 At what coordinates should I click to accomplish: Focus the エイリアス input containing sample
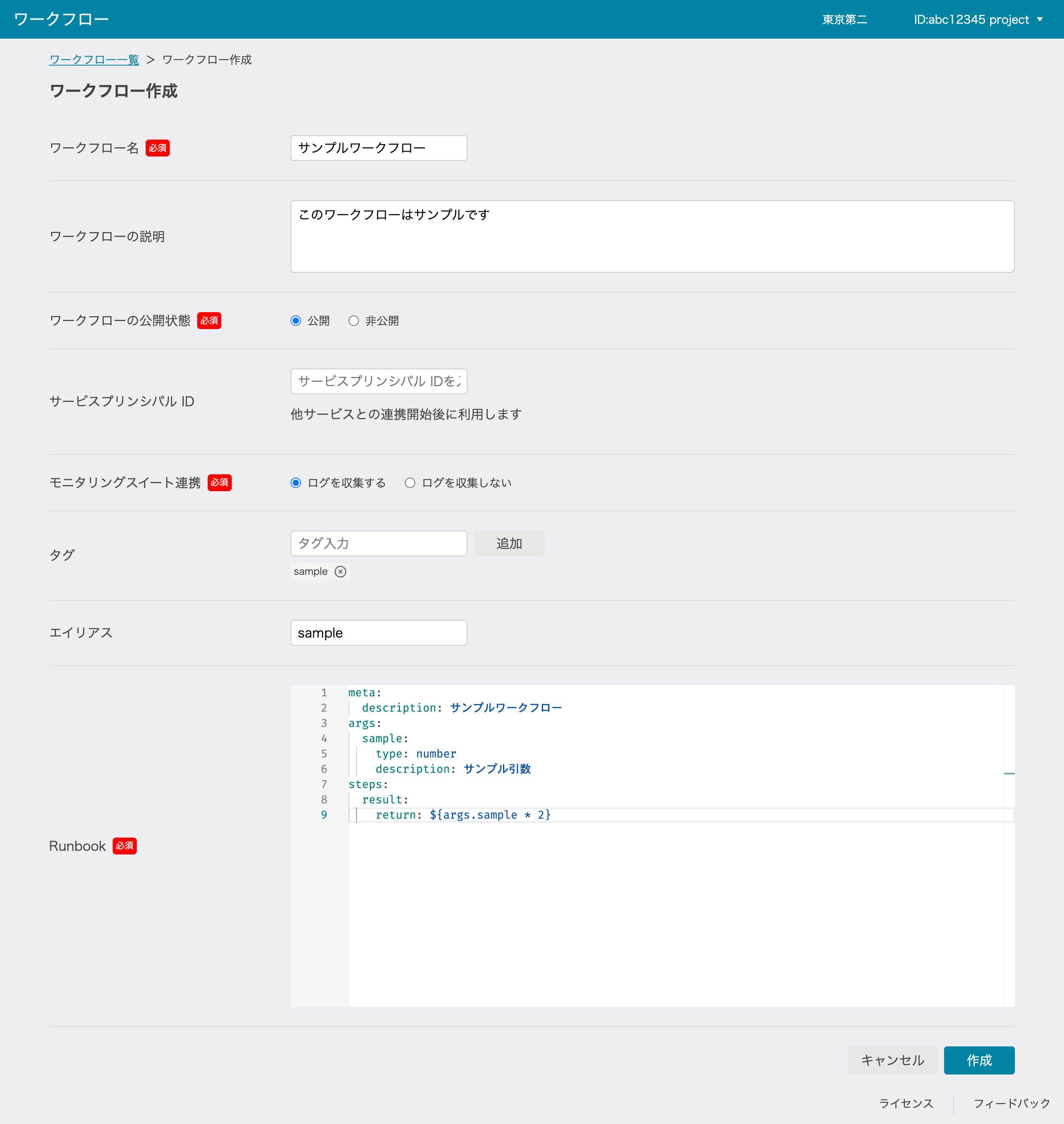click(x=379, y=633)
